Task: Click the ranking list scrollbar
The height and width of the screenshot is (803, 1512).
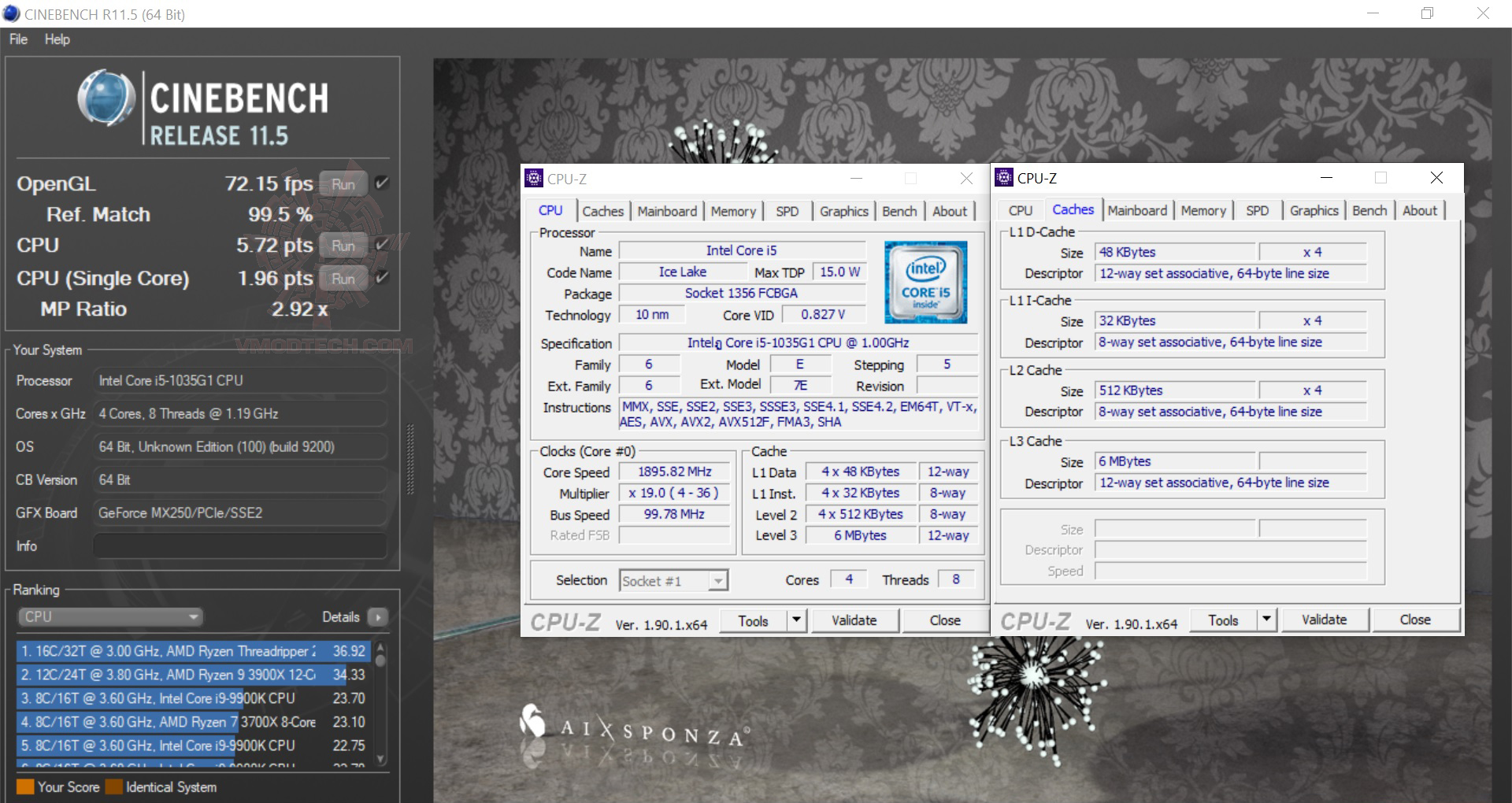Action: 381,702
